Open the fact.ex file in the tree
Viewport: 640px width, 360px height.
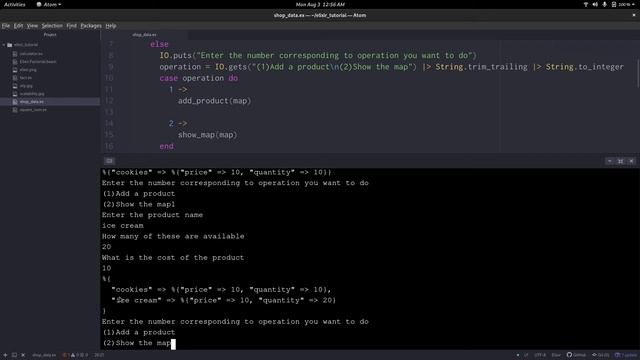25,78
